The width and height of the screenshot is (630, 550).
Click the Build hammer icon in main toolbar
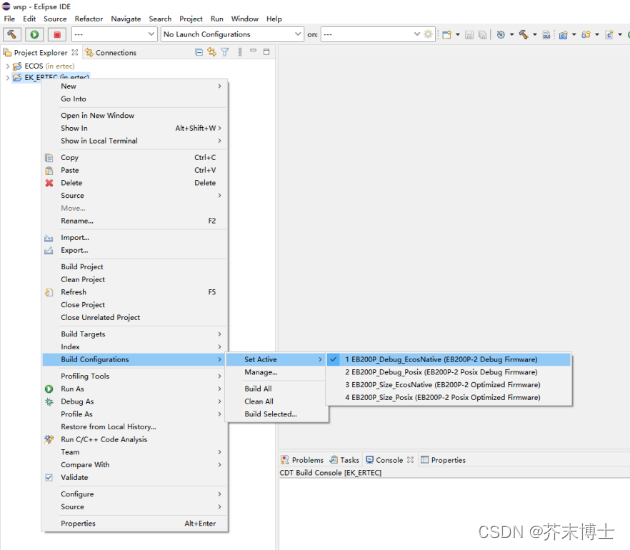coord(523,35)
